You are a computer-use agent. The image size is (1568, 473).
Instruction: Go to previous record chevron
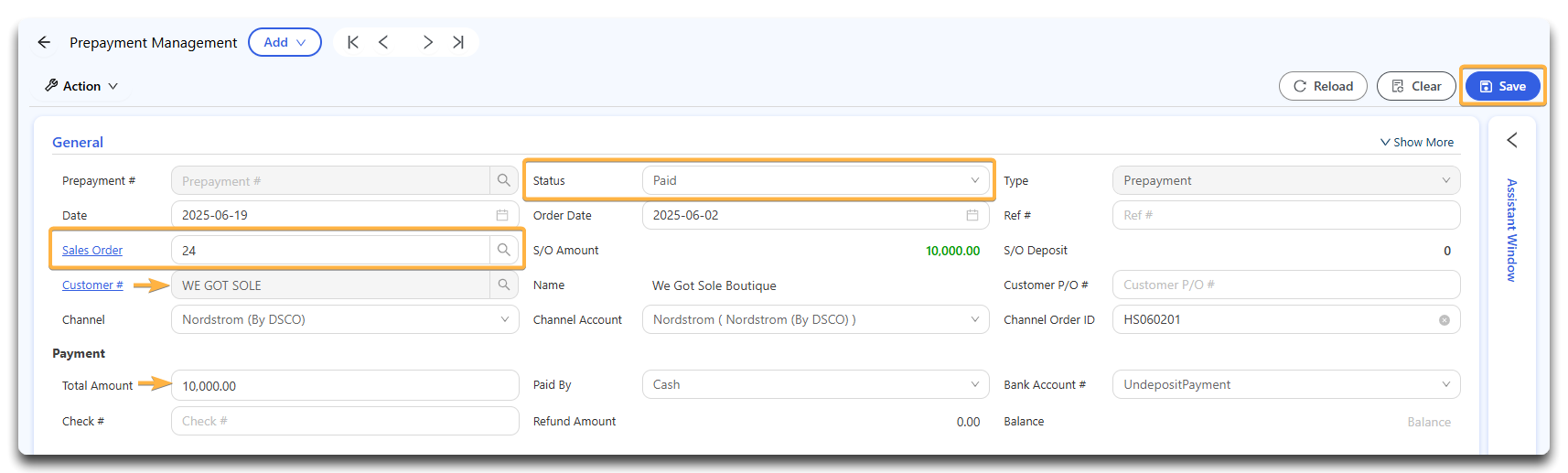click(x=383, y=42)
